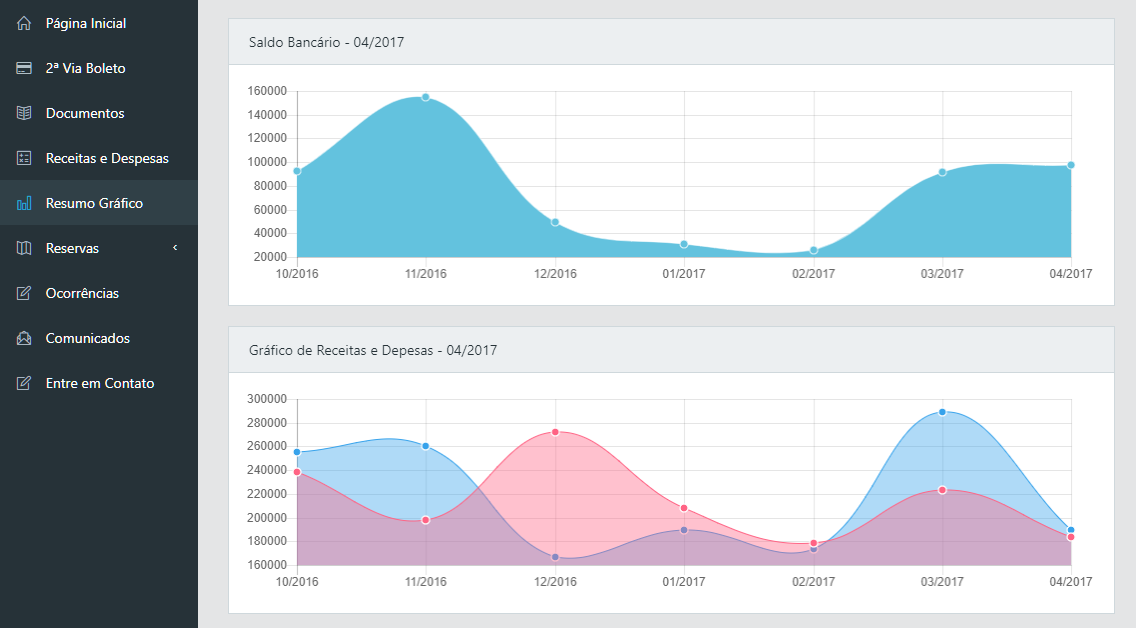This screenshot has height=628, width=1136.
Task: Click the blue 03/2017 peak data point
Action: pos(942,412)
